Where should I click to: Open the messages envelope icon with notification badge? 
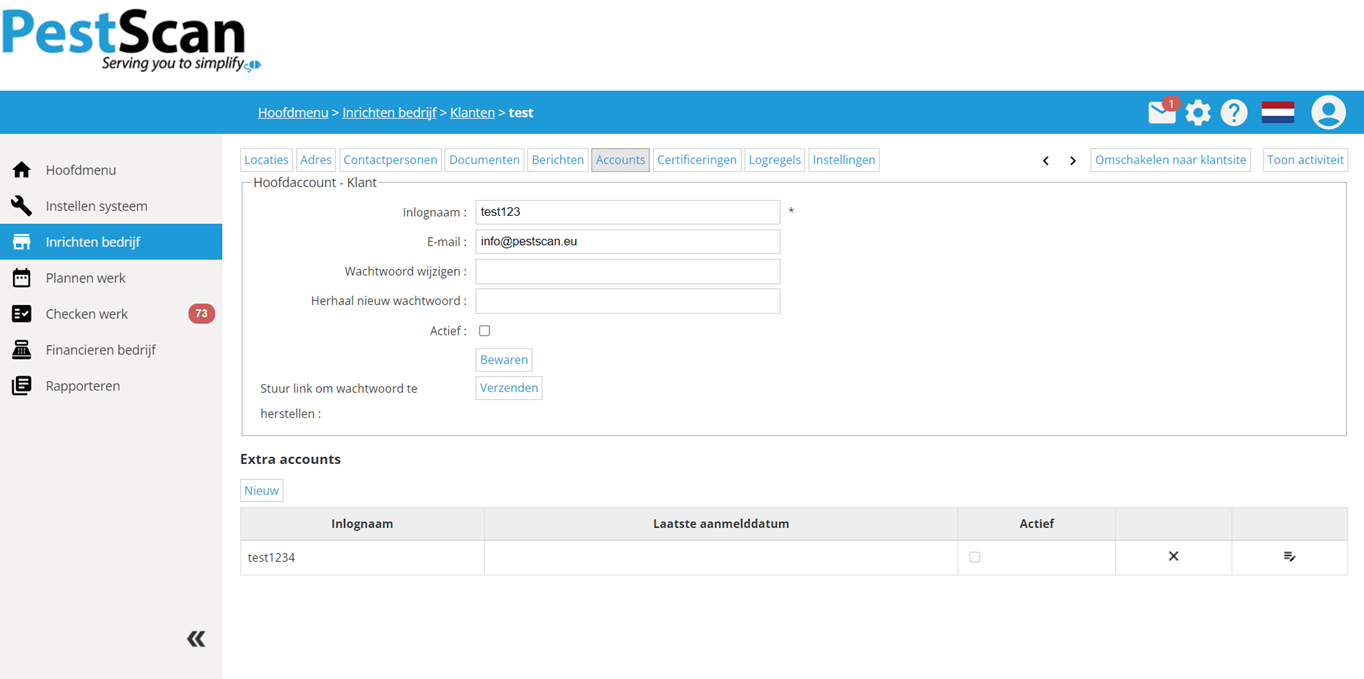pyautogui.click(x=1163, y=111)
